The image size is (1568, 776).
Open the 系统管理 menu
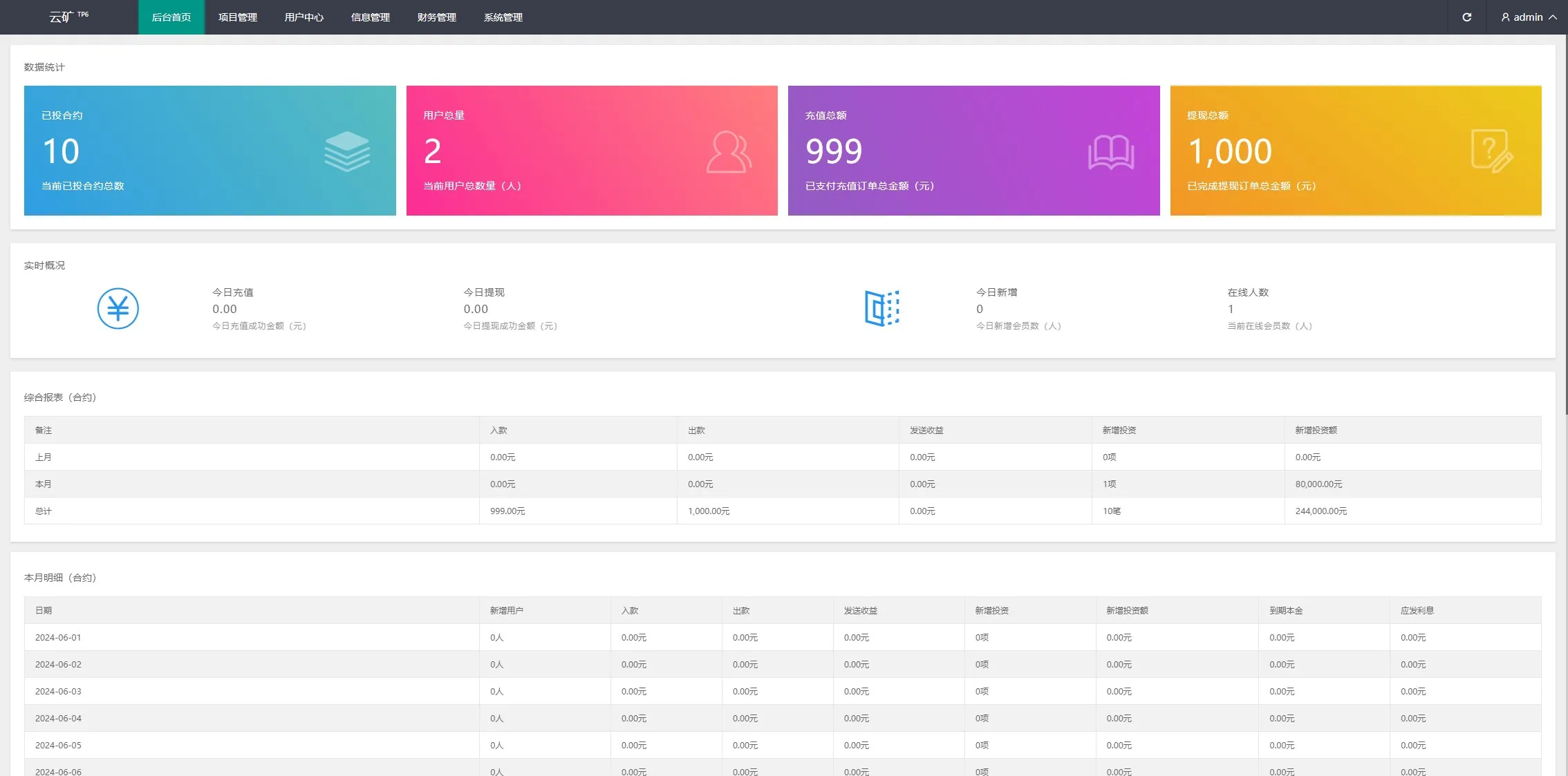(503, 17)
